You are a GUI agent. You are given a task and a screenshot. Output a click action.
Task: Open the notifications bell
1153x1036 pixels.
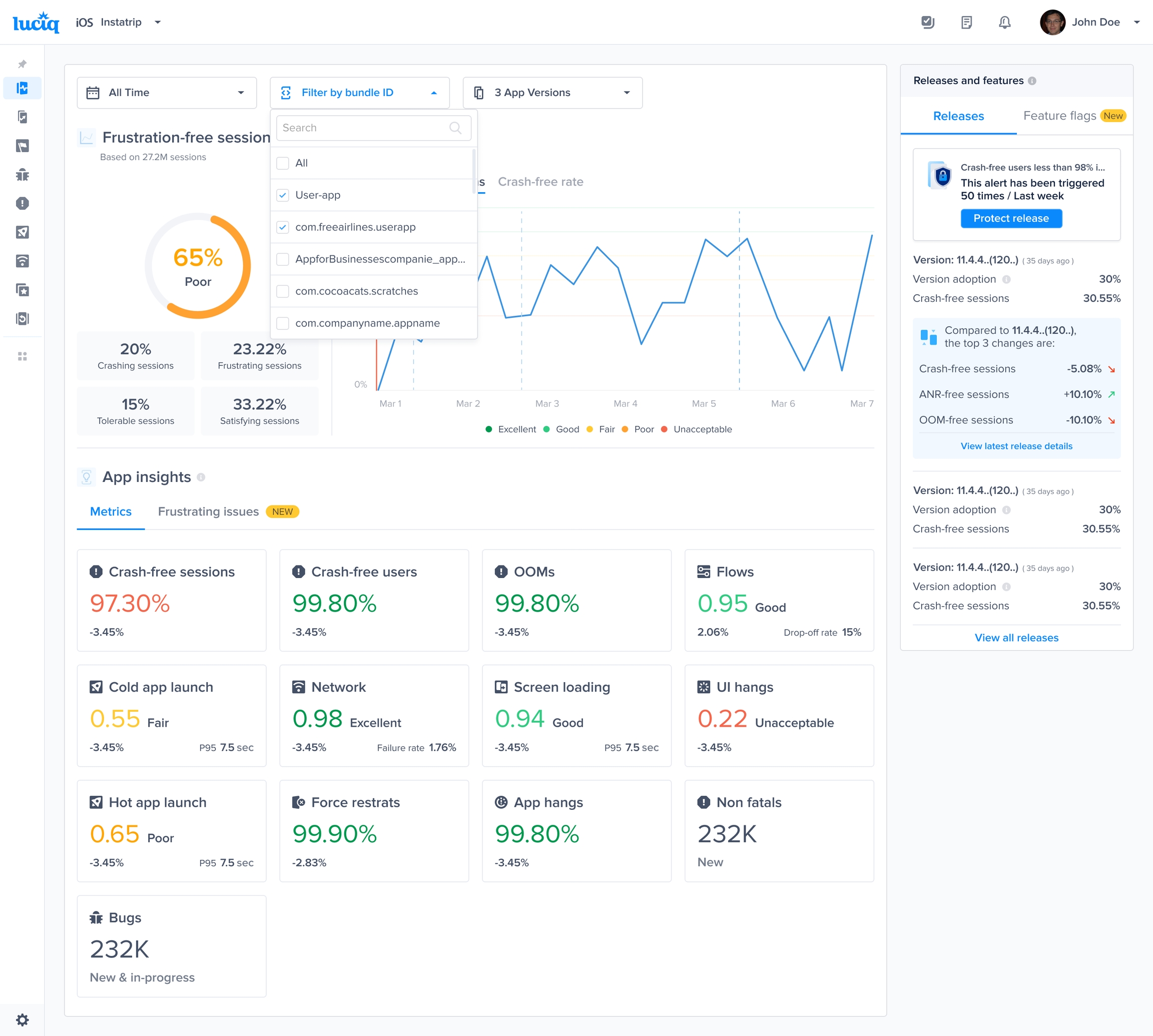click(1004, 22)
